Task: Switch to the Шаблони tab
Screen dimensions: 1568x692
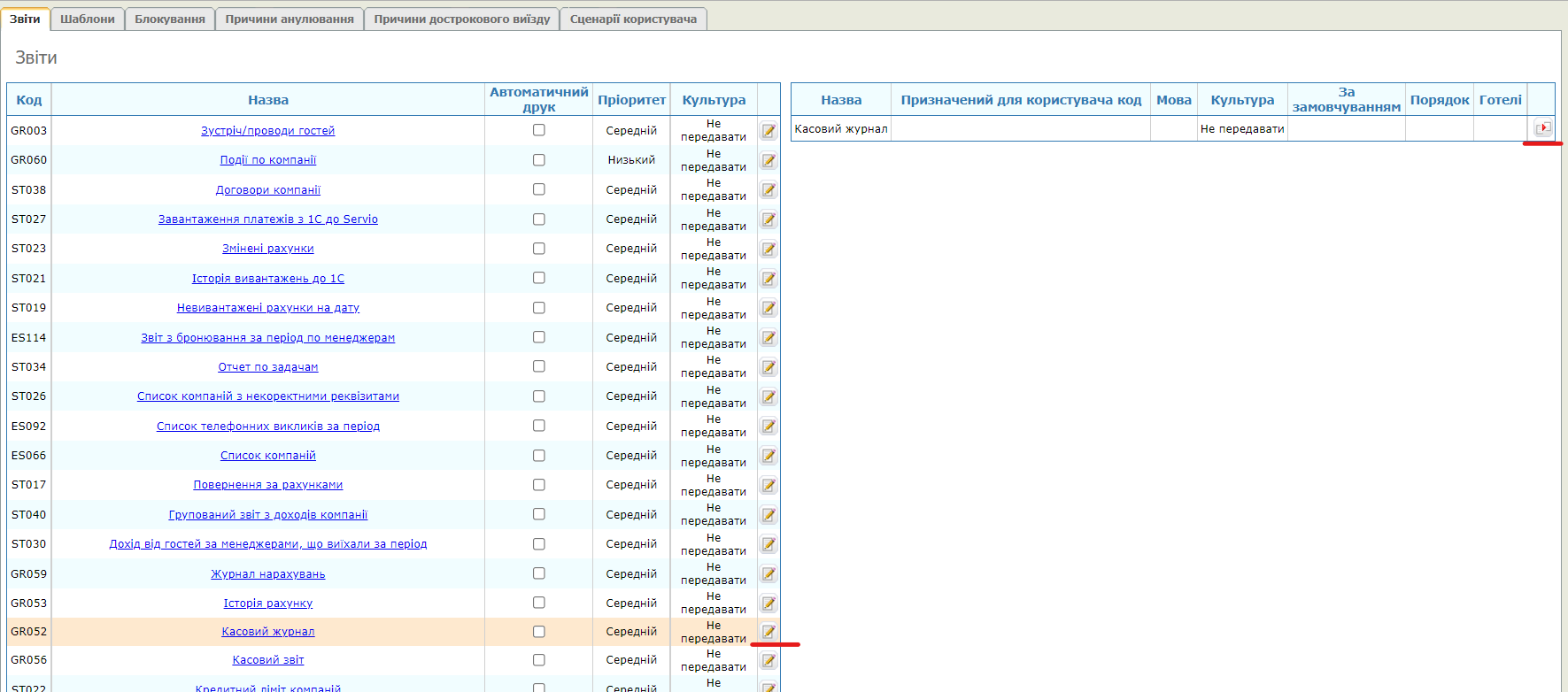Action: coord(87,19)
